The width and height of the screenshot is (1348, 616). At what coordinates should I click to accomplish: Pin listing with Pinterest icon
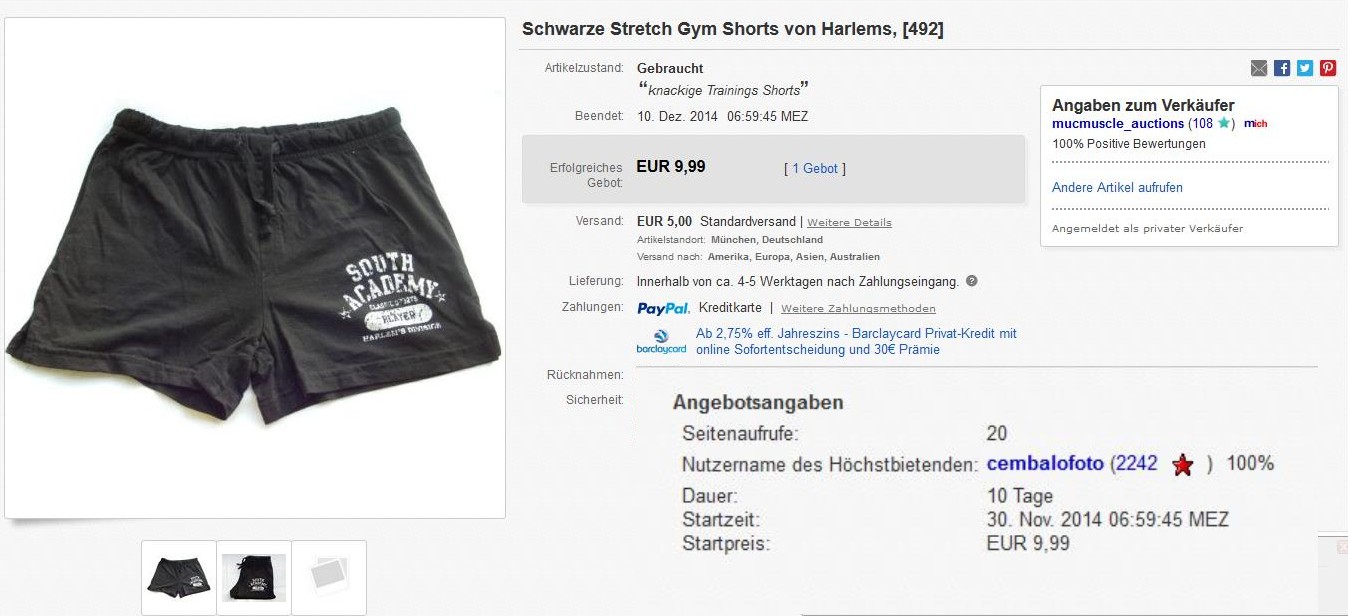coord(1328,68)
